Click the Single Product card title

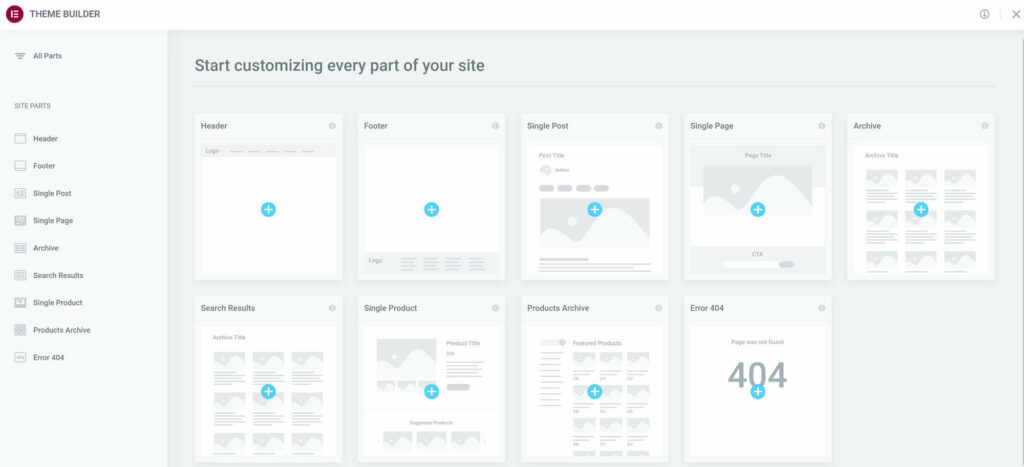point(391,308)
